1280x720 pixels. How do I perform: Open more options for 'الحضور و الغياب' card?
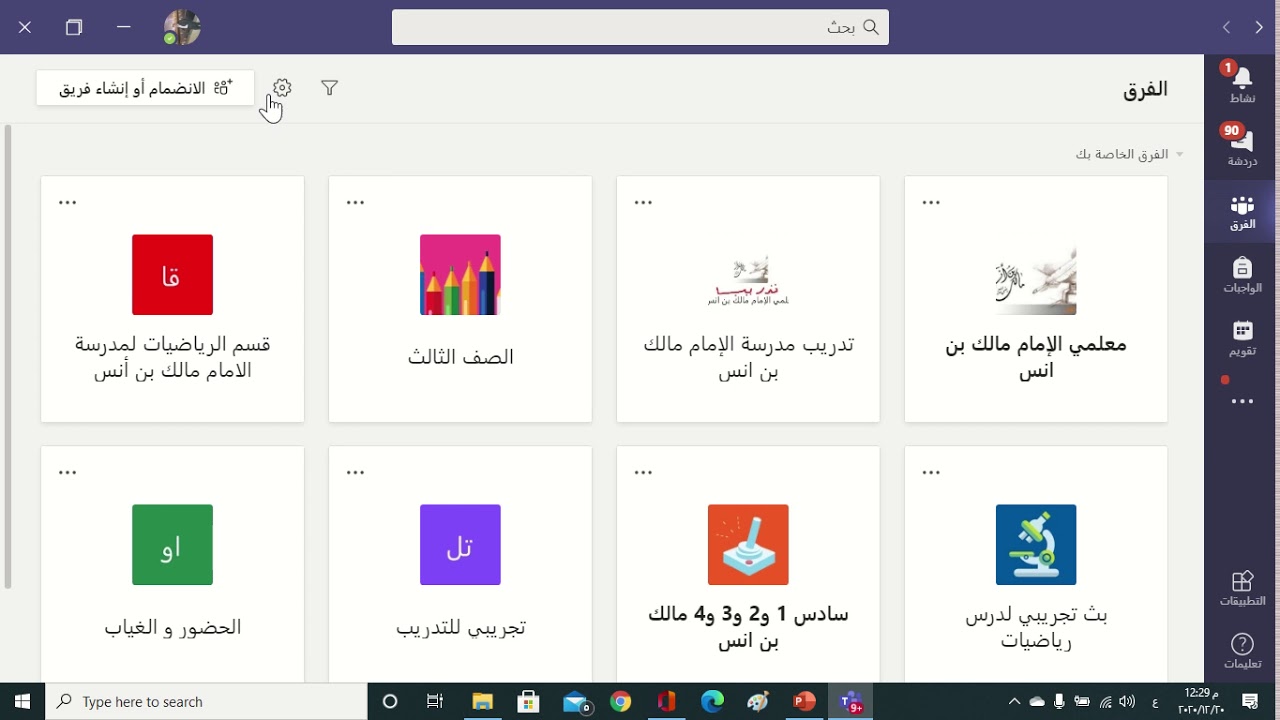[x=67, y=472]
